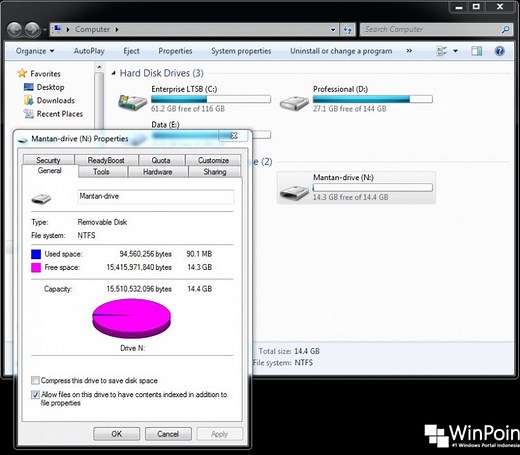Viewport: 520px width, 455px height.
Task: Collapse the Hard Disk Drives group
Action: pos(114,73)
